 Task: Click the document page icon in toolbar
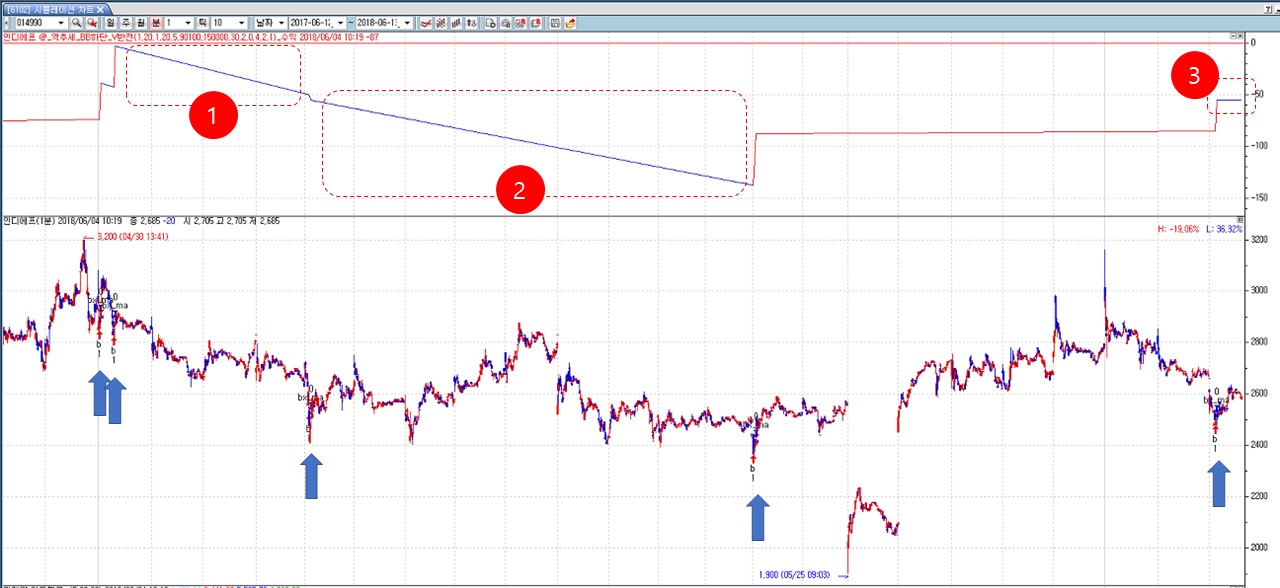pos(491,22)
